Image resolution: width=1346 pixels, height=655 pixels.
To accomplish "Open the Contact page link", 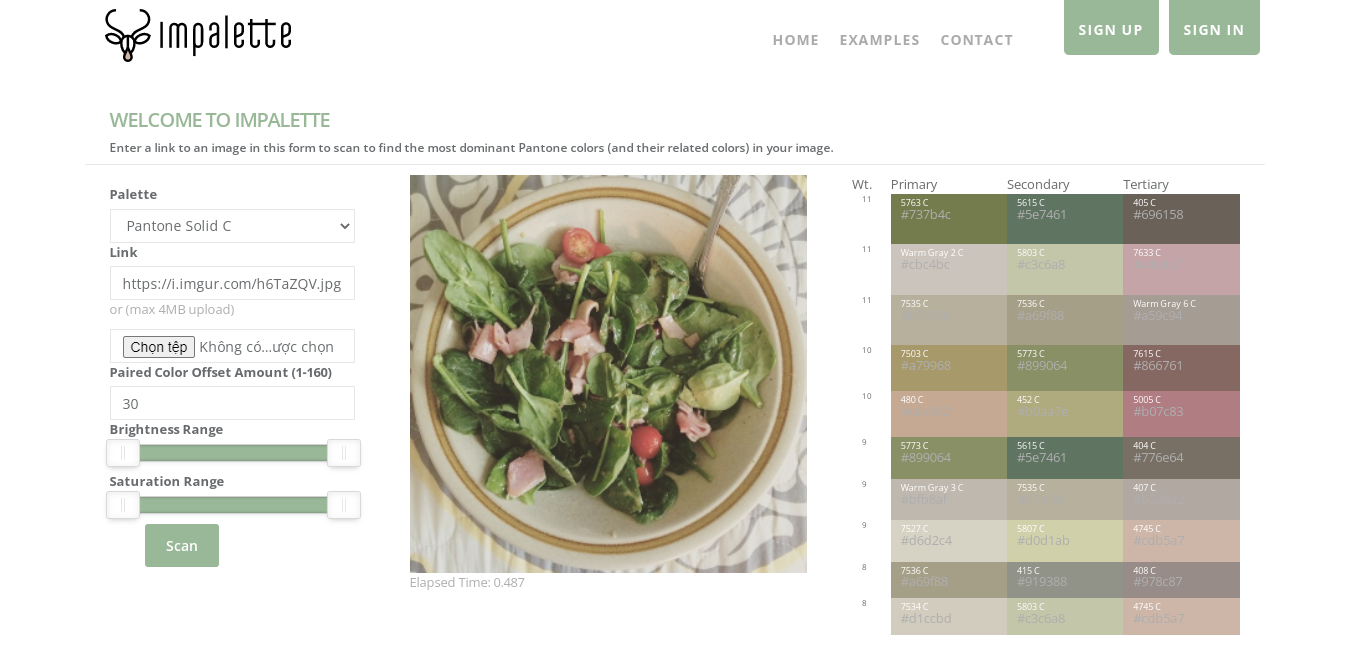I will coord(976,40).
